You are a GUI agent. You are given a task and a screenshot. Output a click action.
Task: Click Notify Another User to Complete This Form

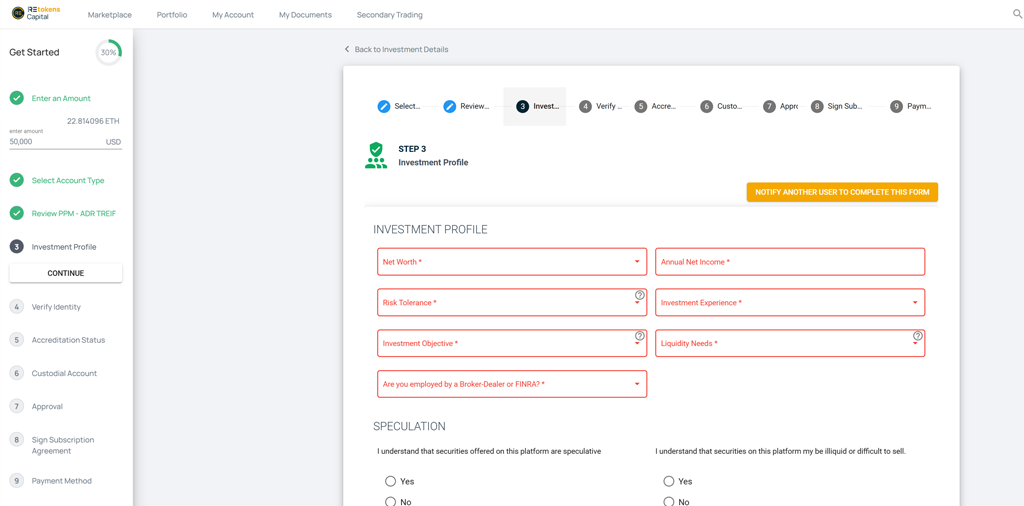(x=842, y=192)
